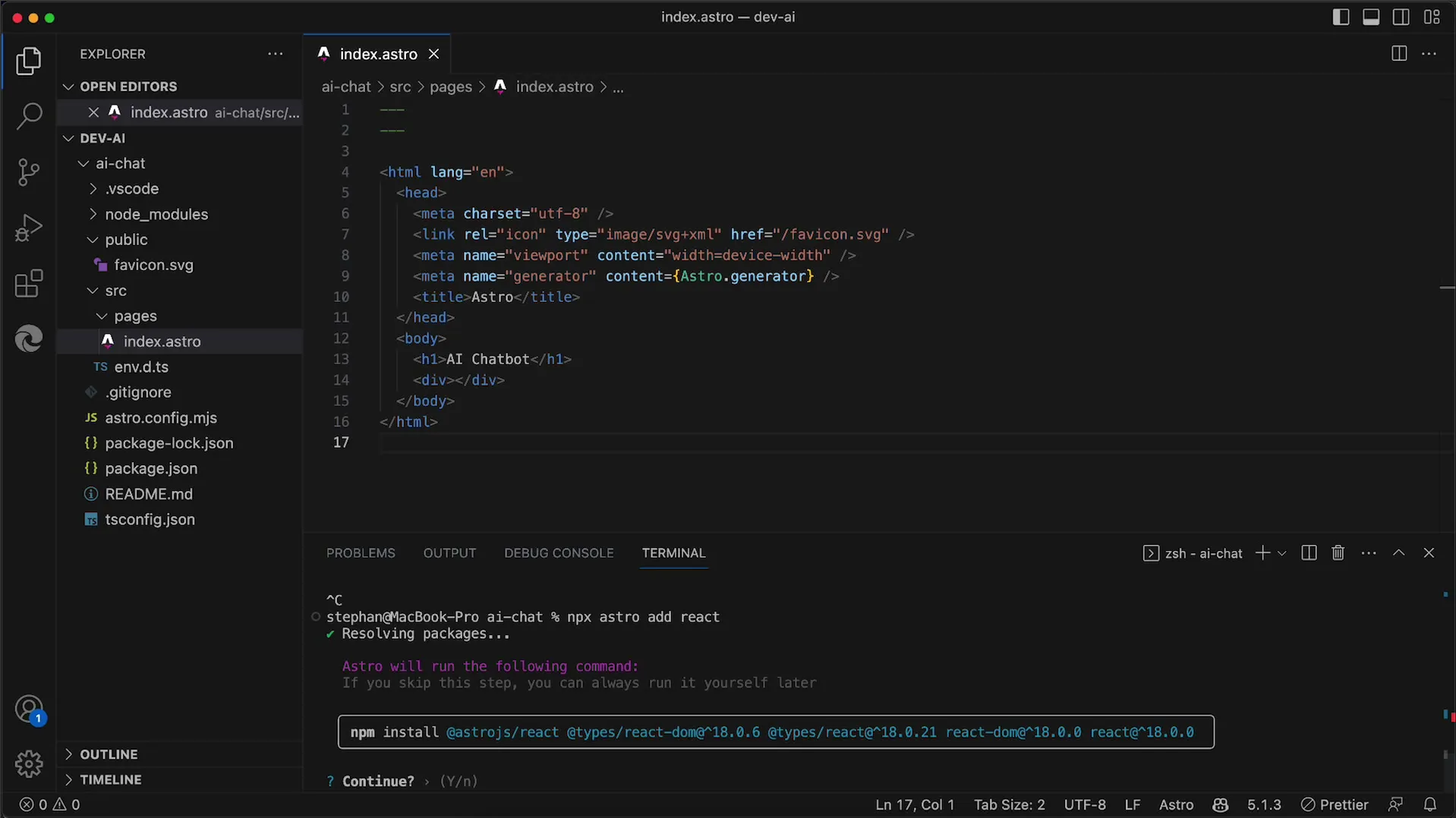1456x818 pixels.
Task: Open the Run and Debug view
Action: pyautogui.click(x=29, y=228)
